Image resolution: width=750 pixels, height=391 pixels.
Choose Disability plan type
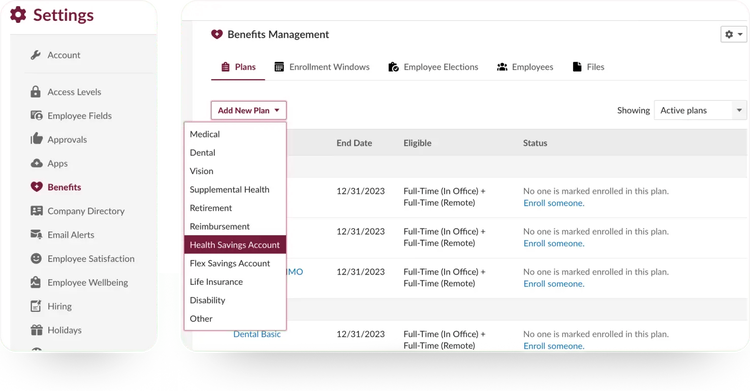point(235,300)
